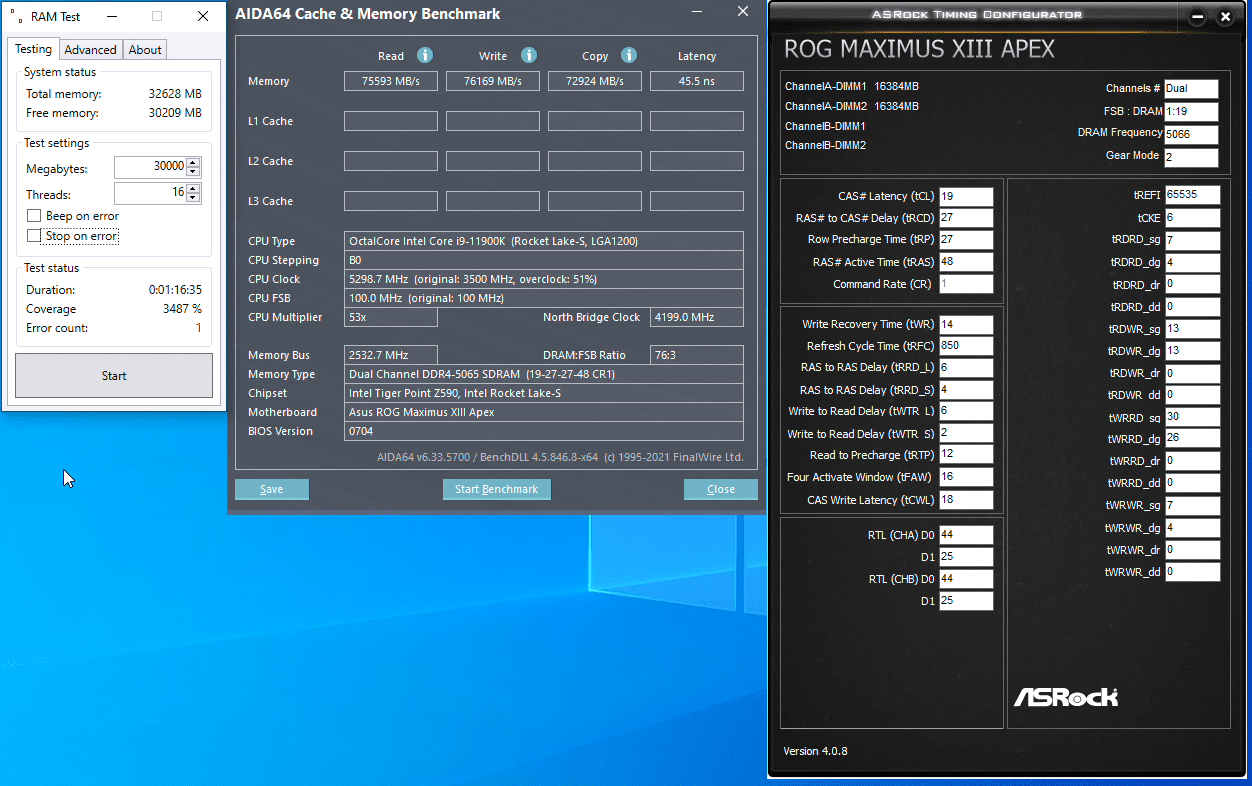Image resolution: width=1252 pixels, height=786 pixels.
Task: Click the tWRRD_dg field showing 26
Action: 1192,439
